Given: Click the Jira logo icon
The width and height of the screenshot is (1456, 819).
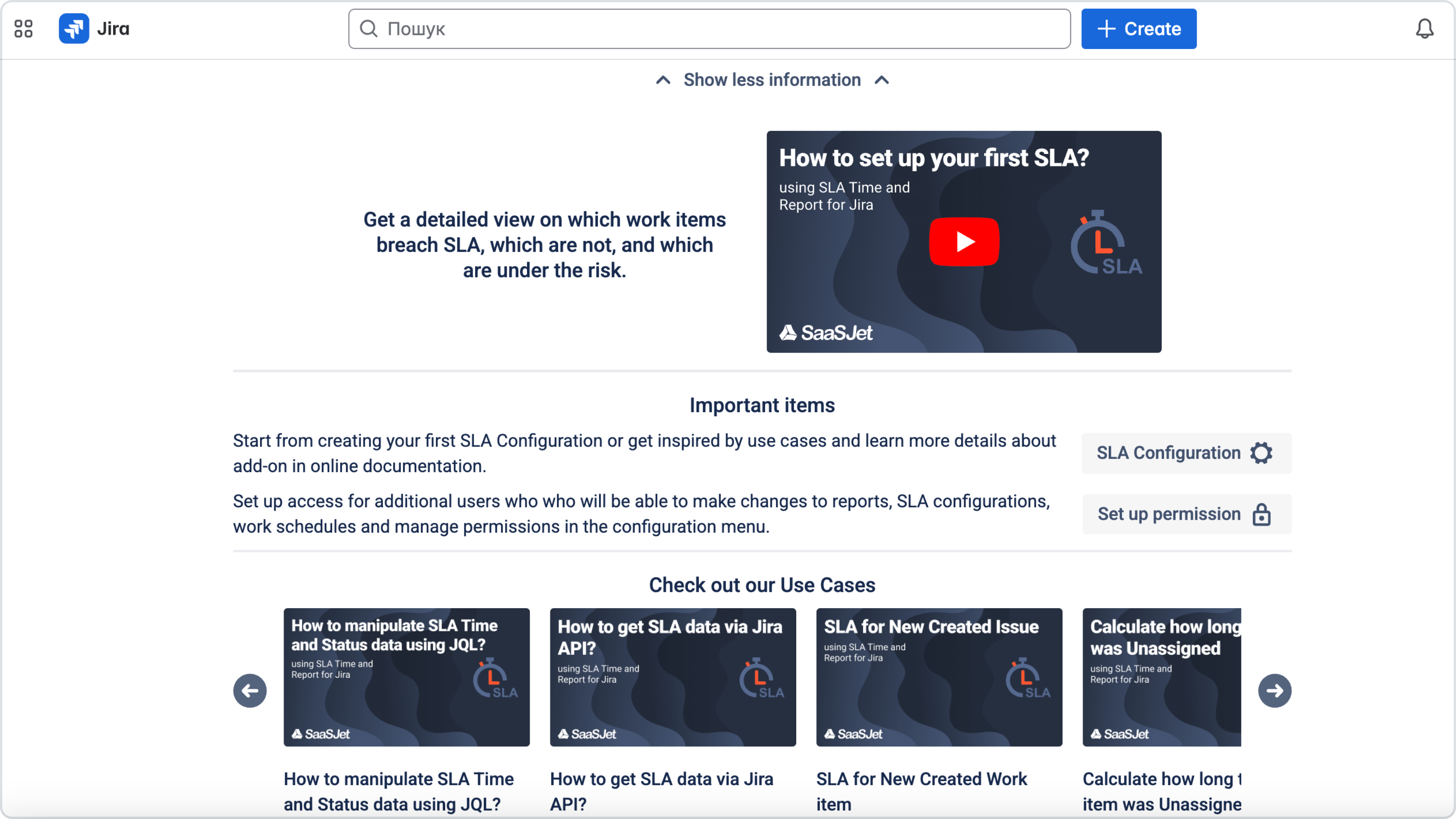Looking at the screenshot, I should [74, 29].
